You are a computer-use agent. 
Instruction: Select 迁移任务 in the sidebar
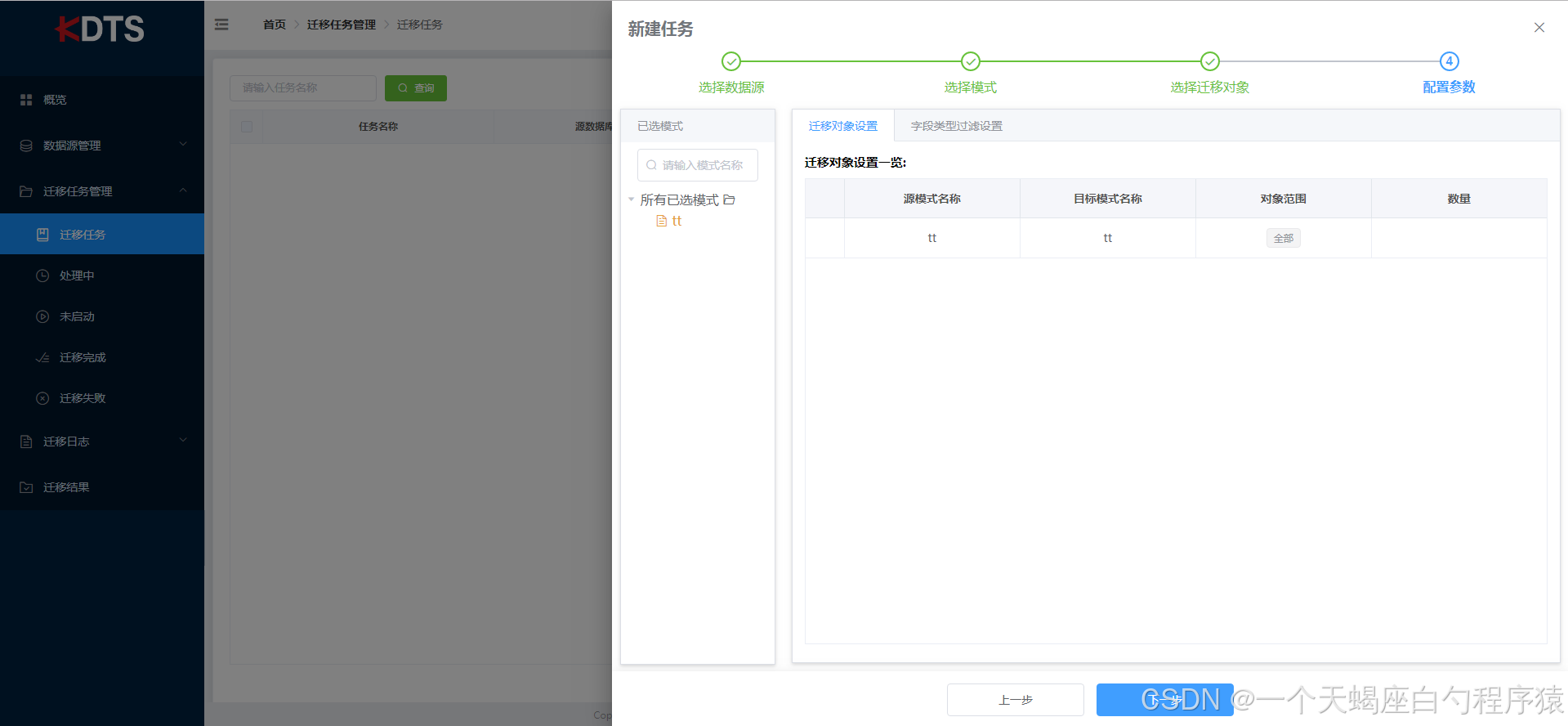point(102,235)
